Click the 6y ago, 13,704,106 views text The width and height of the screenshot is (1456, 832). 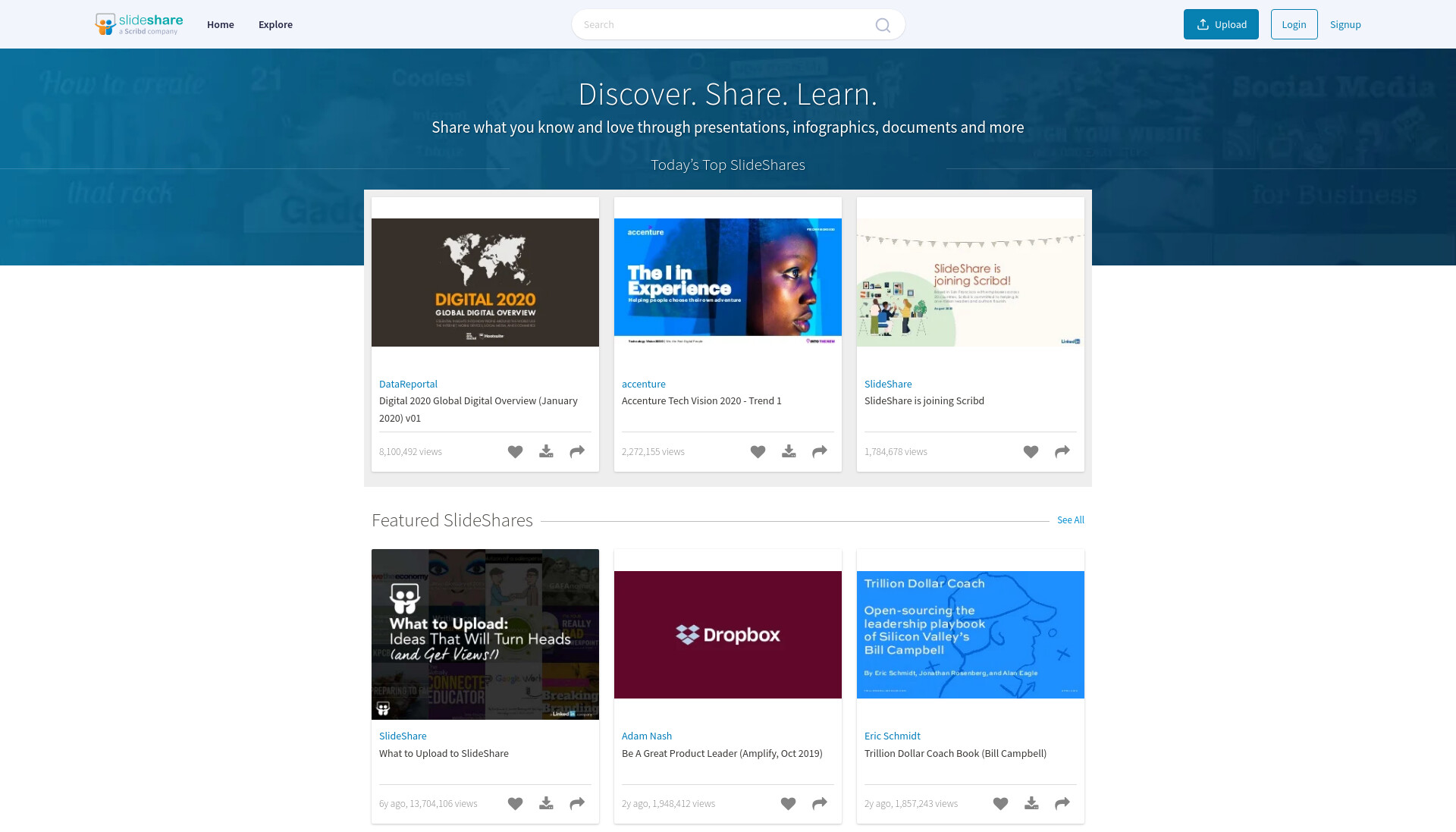click(428, 803)
